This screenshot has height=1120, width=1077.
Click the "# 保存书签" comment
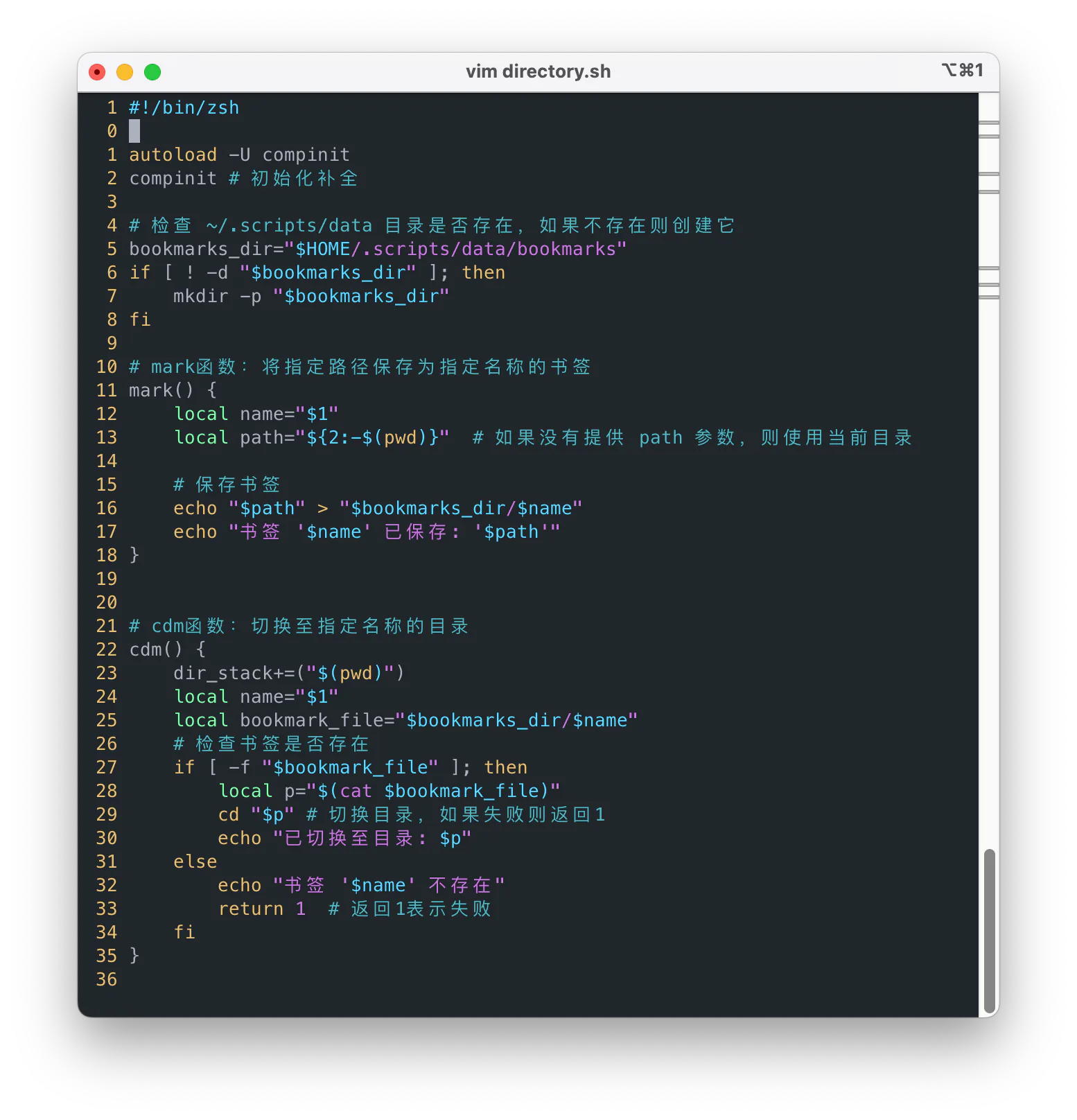(227, 484)
